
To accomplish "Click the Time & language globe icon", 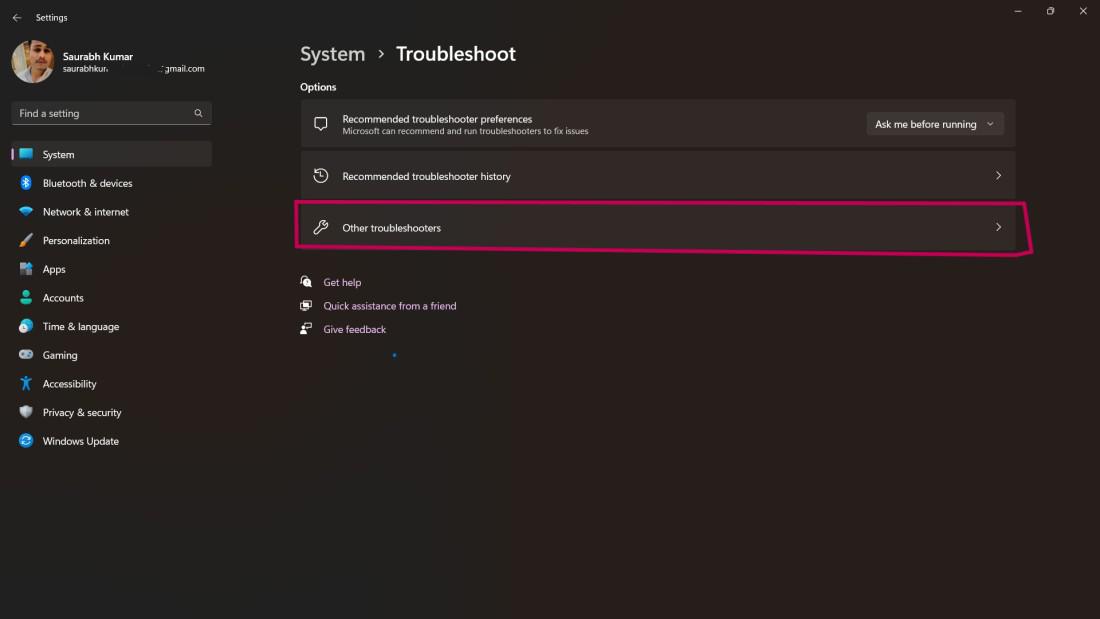I will tap(26, 327).
